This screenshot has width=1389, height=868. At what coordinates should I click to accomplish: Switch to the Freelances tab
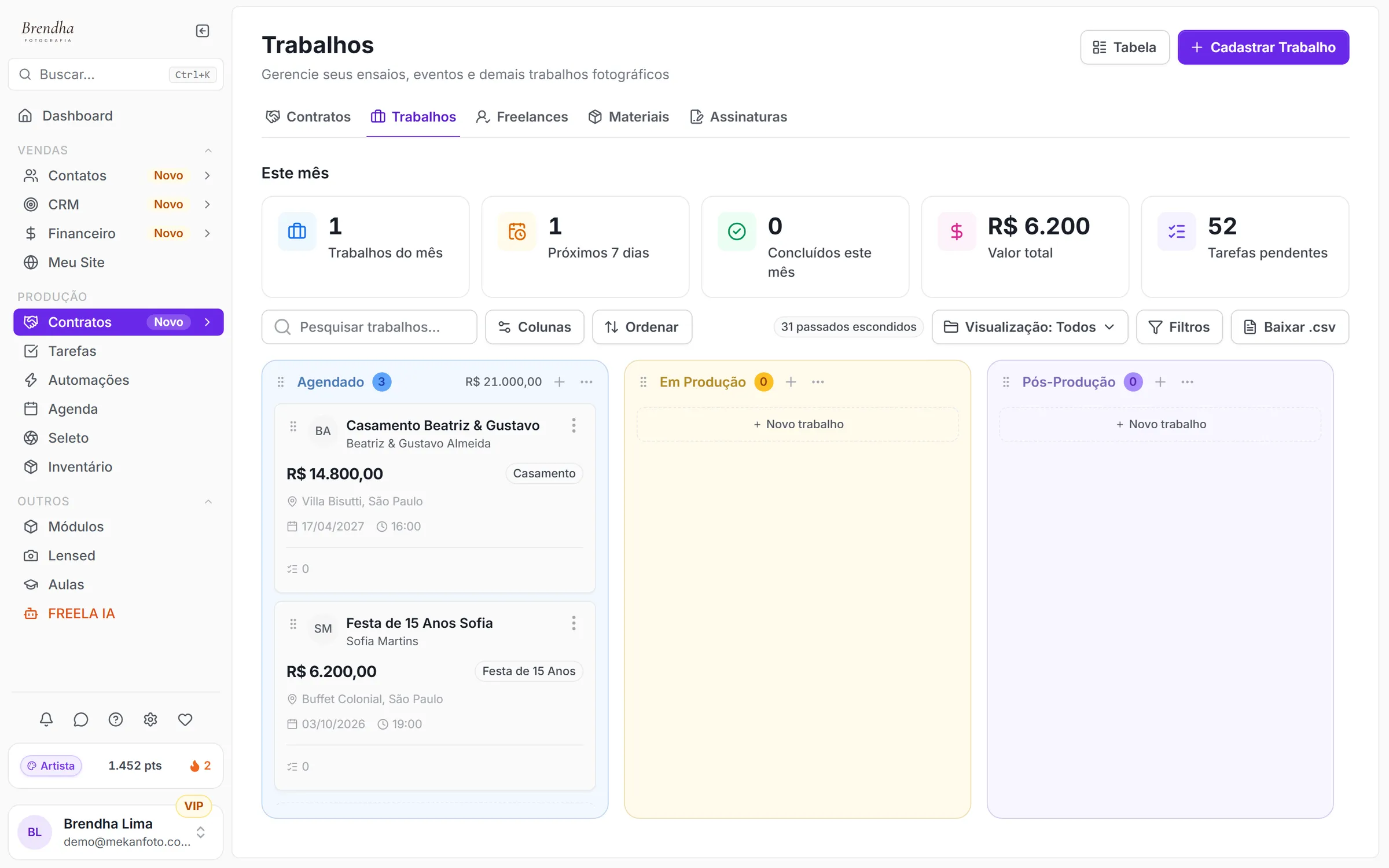click(522, 117)
